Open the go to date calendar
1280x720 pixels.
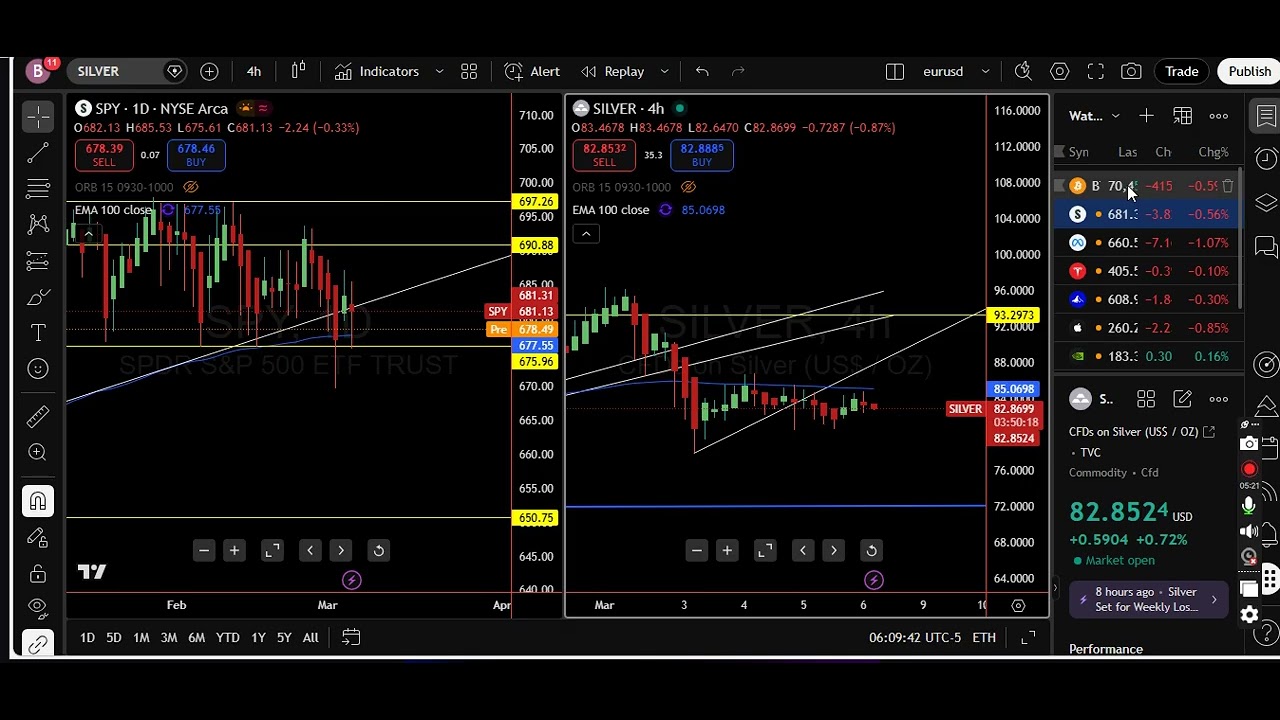351,637
